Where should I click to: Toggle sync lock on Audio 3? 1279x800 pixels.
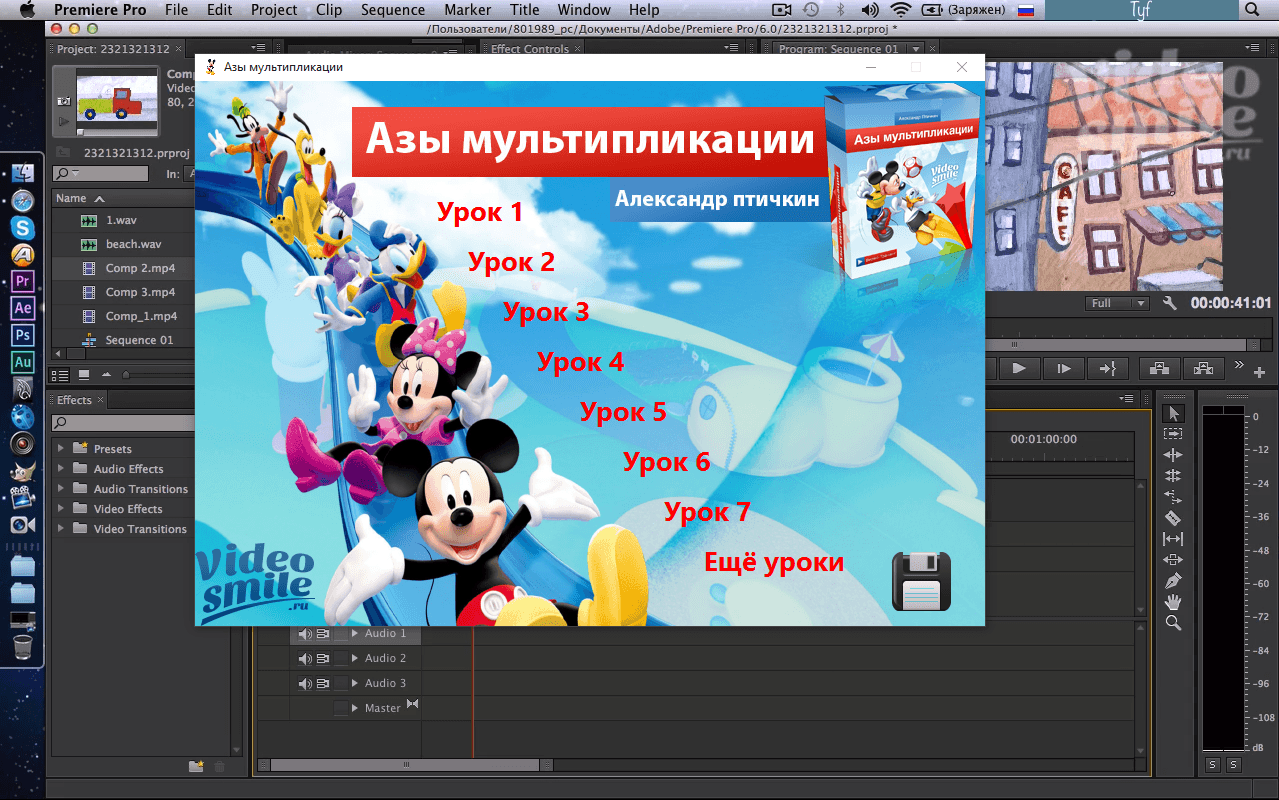pos(323,684)
